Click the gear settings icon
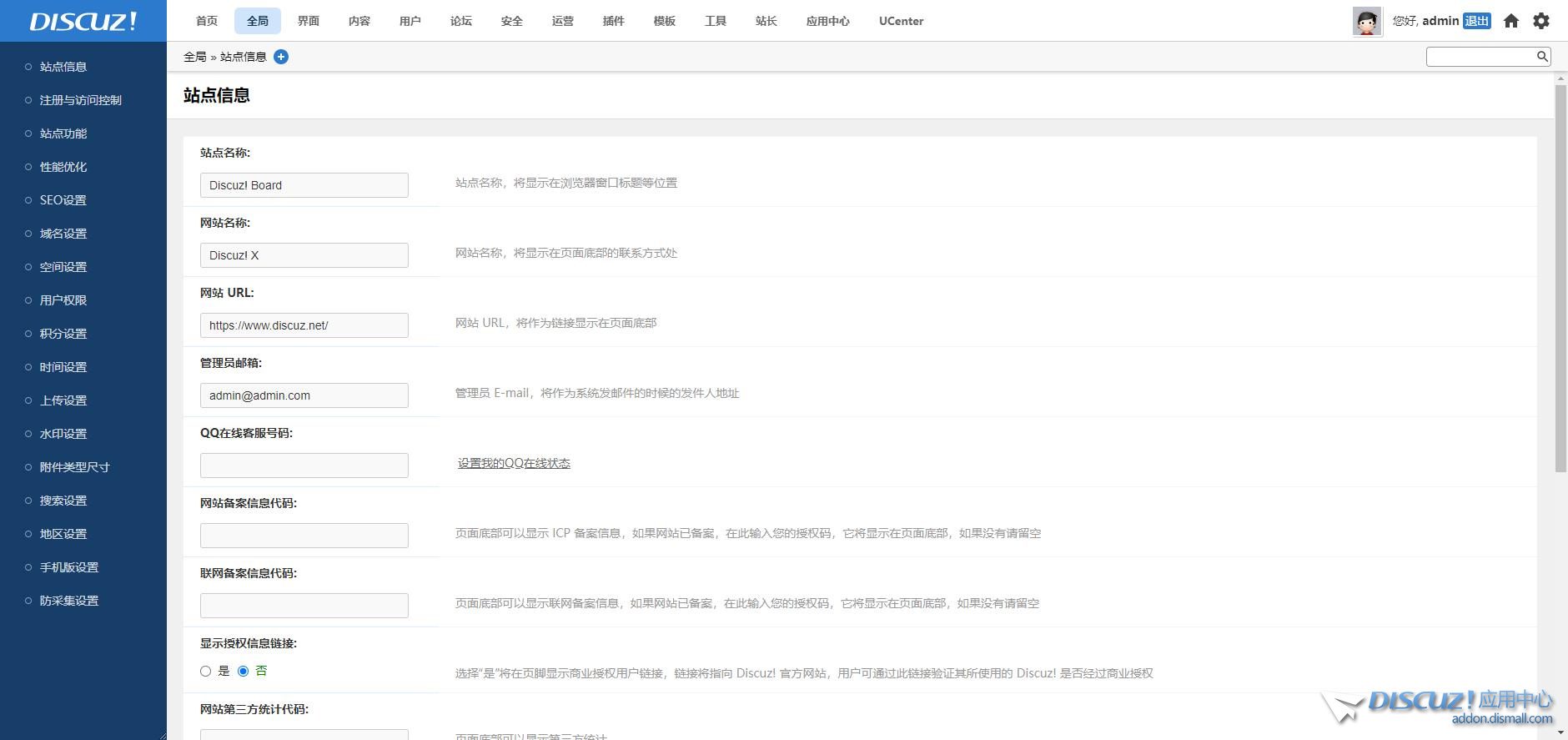1568x740 pixels. (1541, 21)
